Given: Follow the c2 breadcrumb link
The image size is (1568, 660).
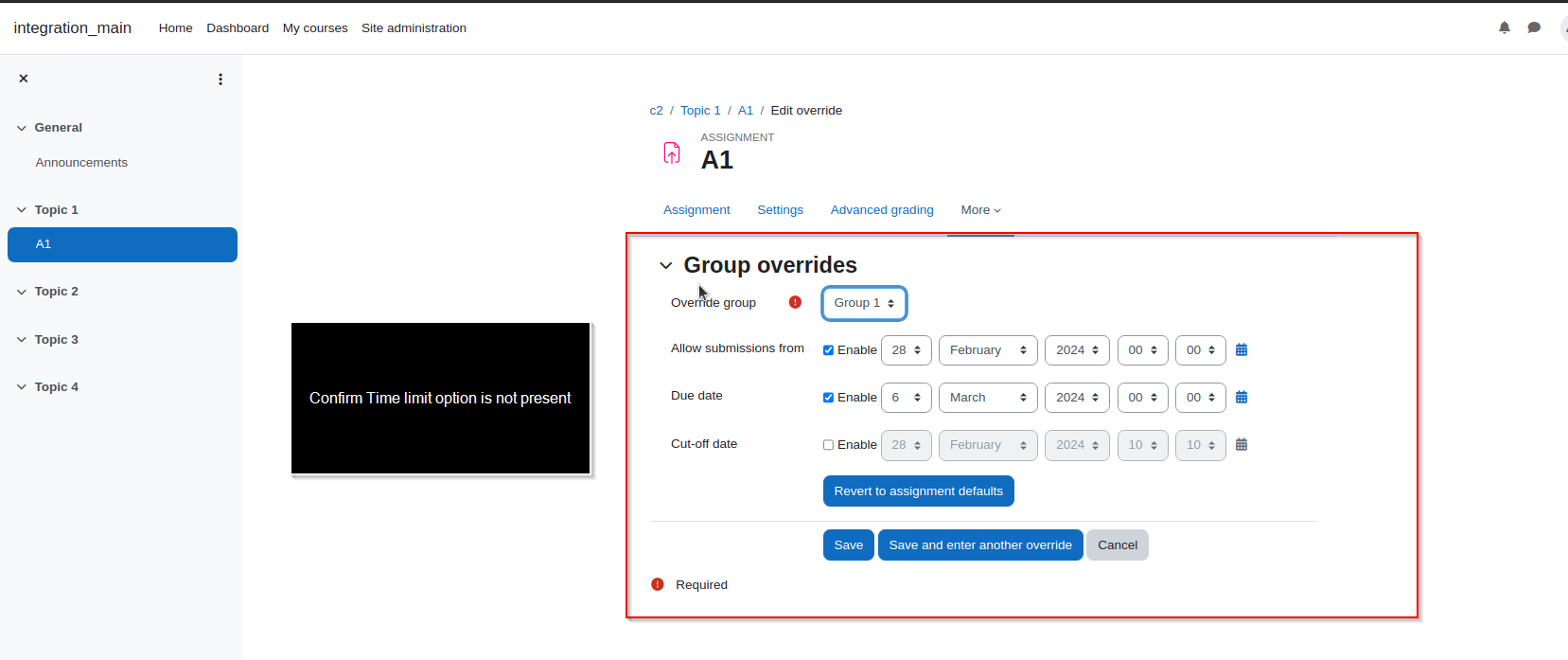Looking at the screenshot, I should [656, 111].
